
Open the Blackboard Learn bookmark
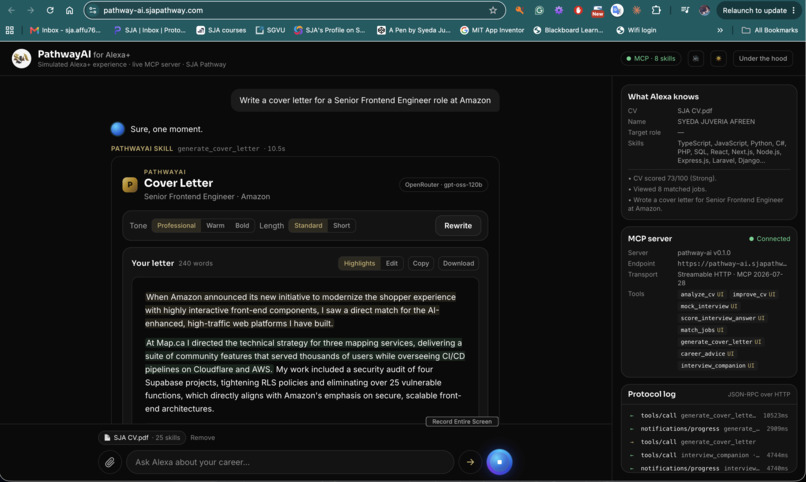pyautogui.click(x=568, y=30)
